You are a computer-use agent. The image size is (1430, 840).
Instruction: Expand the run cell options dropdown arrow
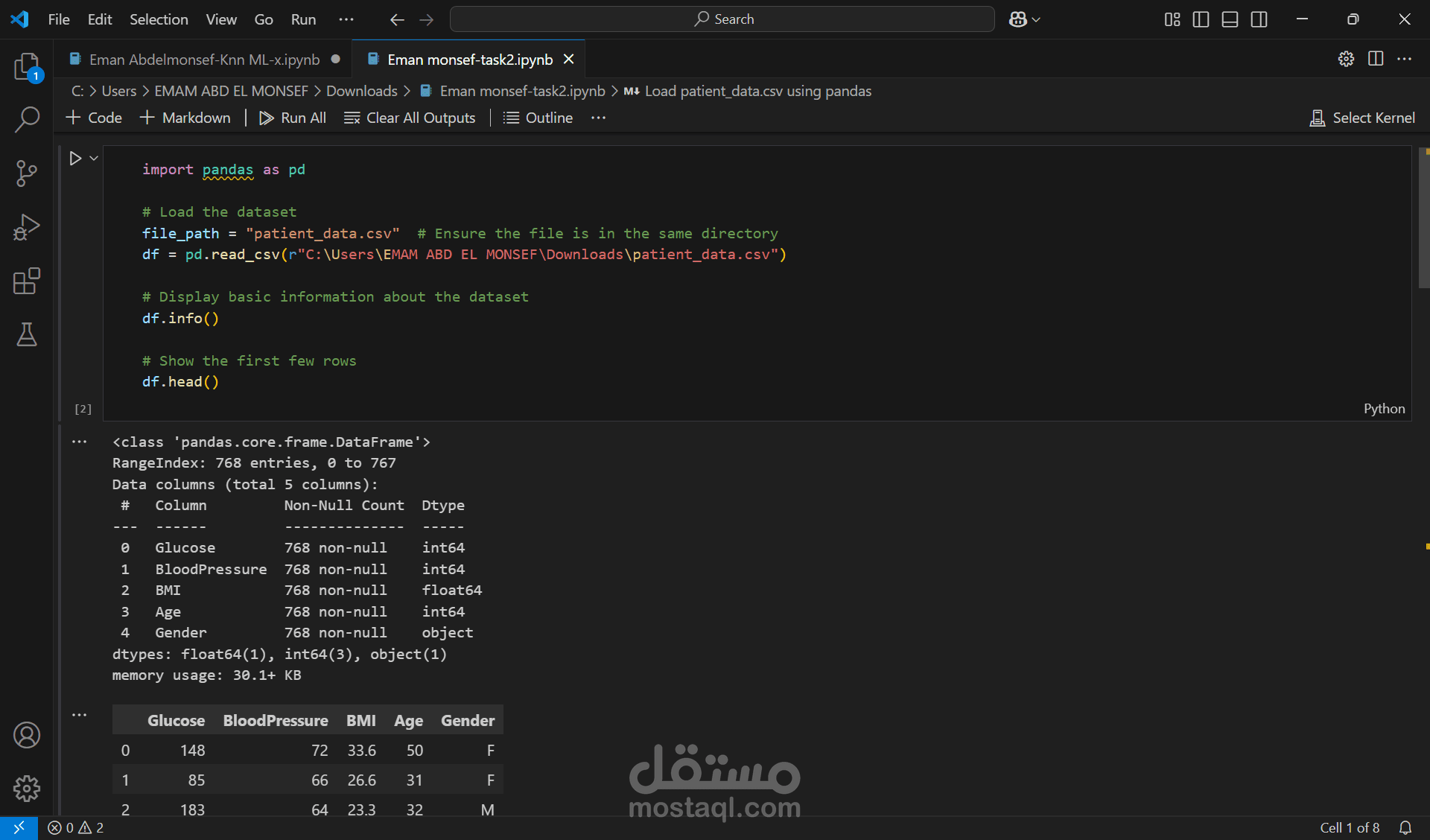94,158
